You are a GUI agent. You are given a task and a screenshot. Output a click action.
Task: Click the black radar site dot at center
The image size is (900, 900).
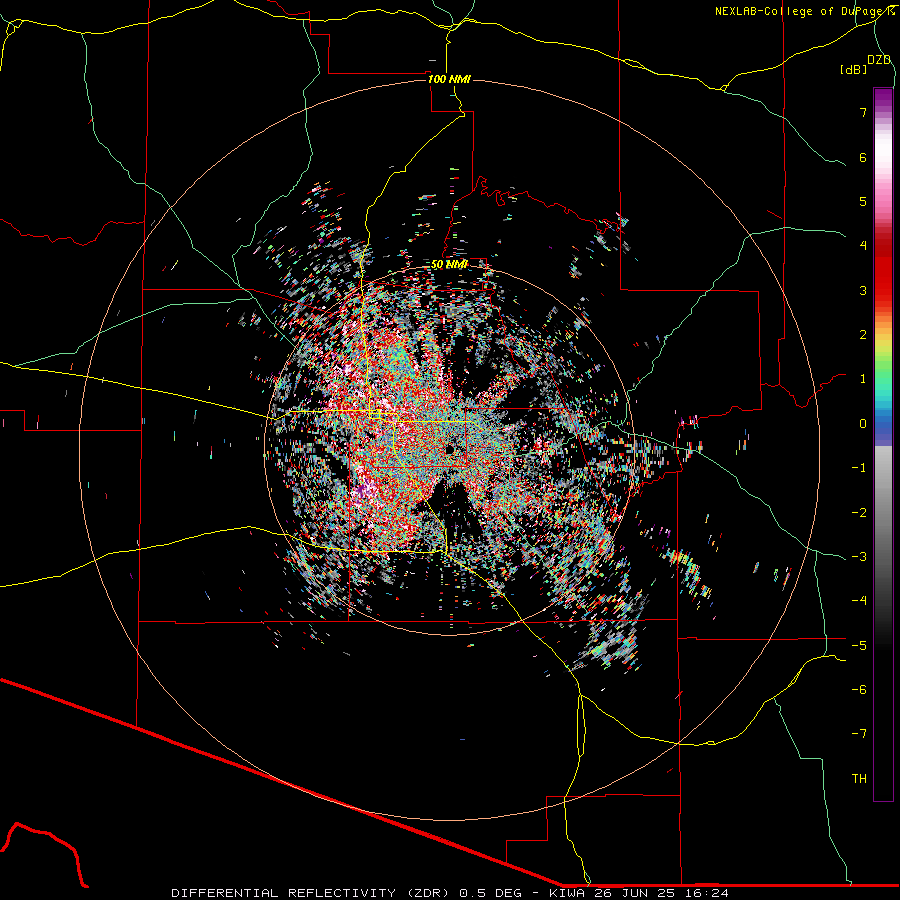click(449, 449)
